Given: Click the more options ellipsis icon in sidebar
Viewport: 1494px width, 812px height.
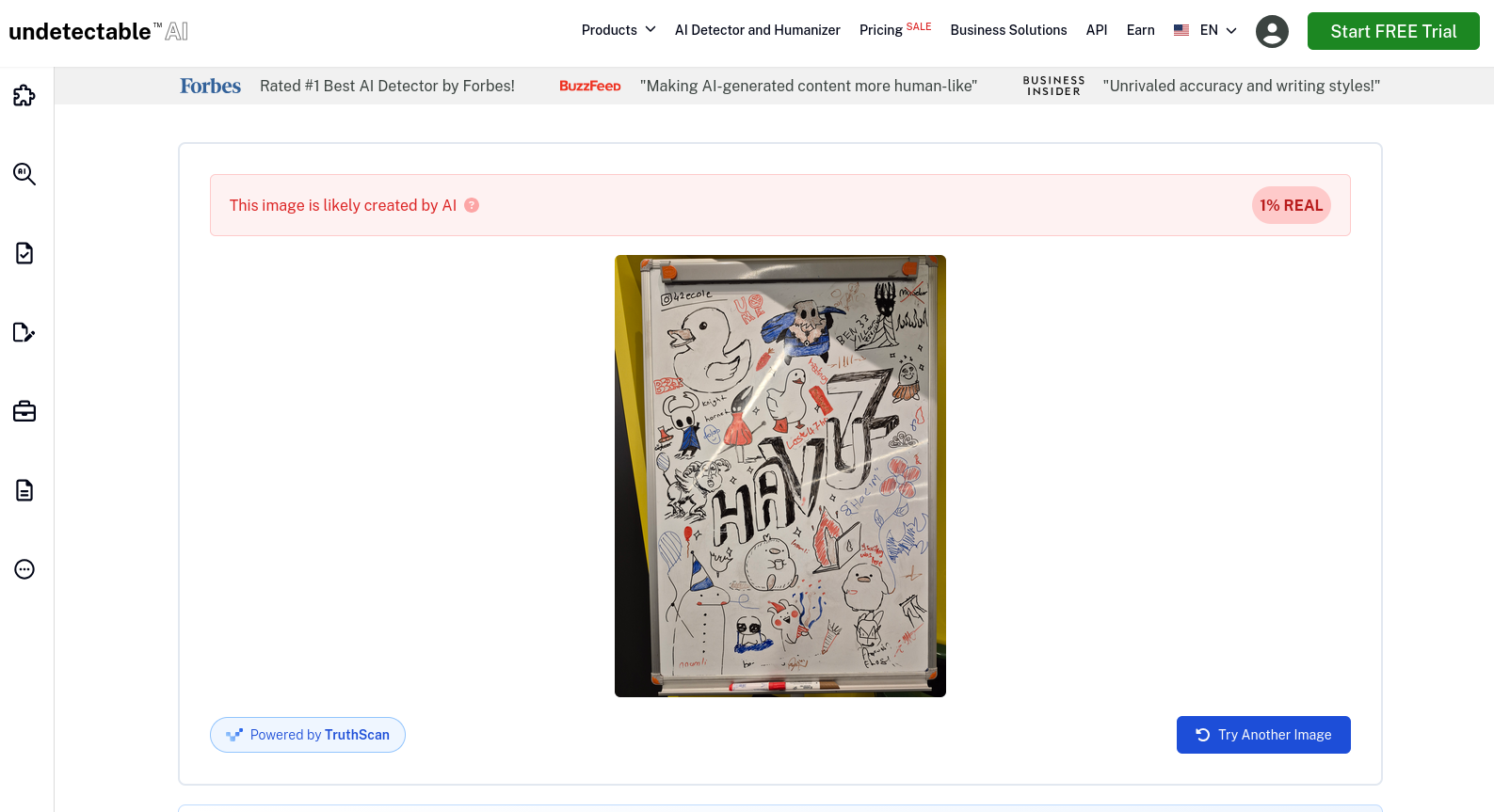Looking at the screenshot, I should 24,569.
